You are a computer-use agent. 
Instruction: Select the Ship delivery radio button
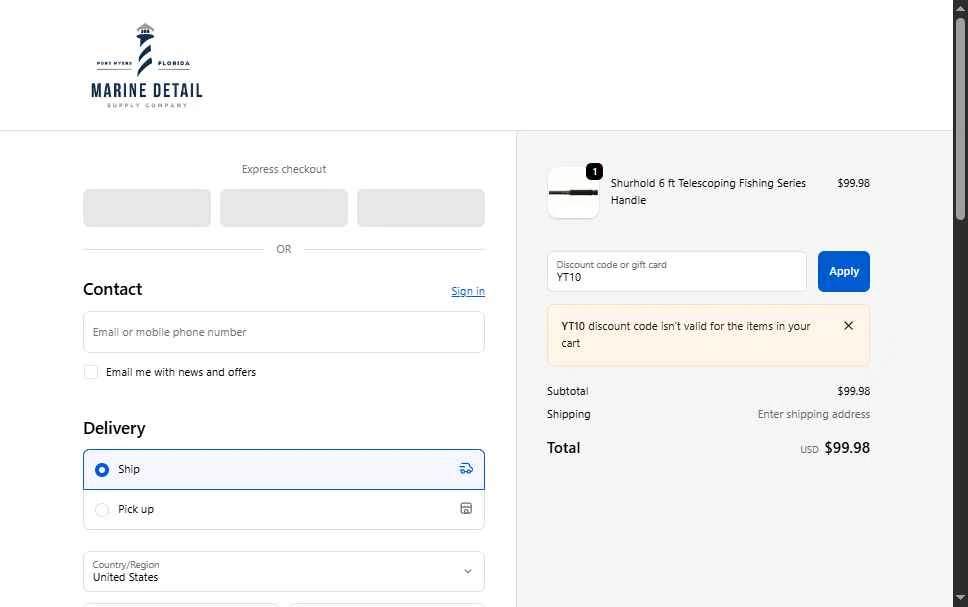point(102,470)
